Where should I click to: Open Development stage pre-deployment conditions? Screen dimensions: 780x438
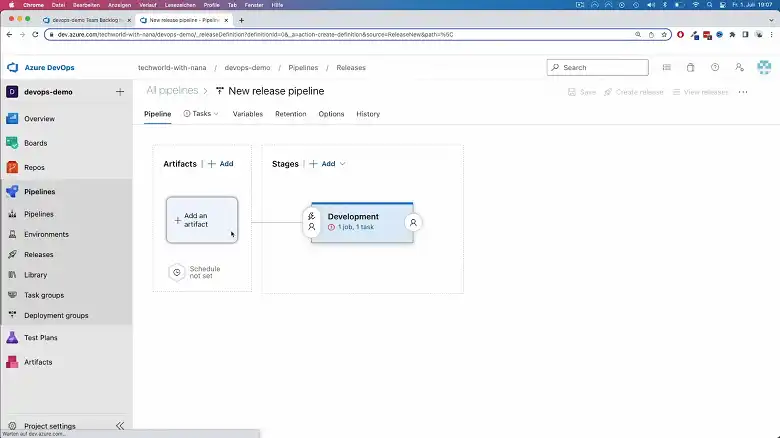tap(311, 222)
